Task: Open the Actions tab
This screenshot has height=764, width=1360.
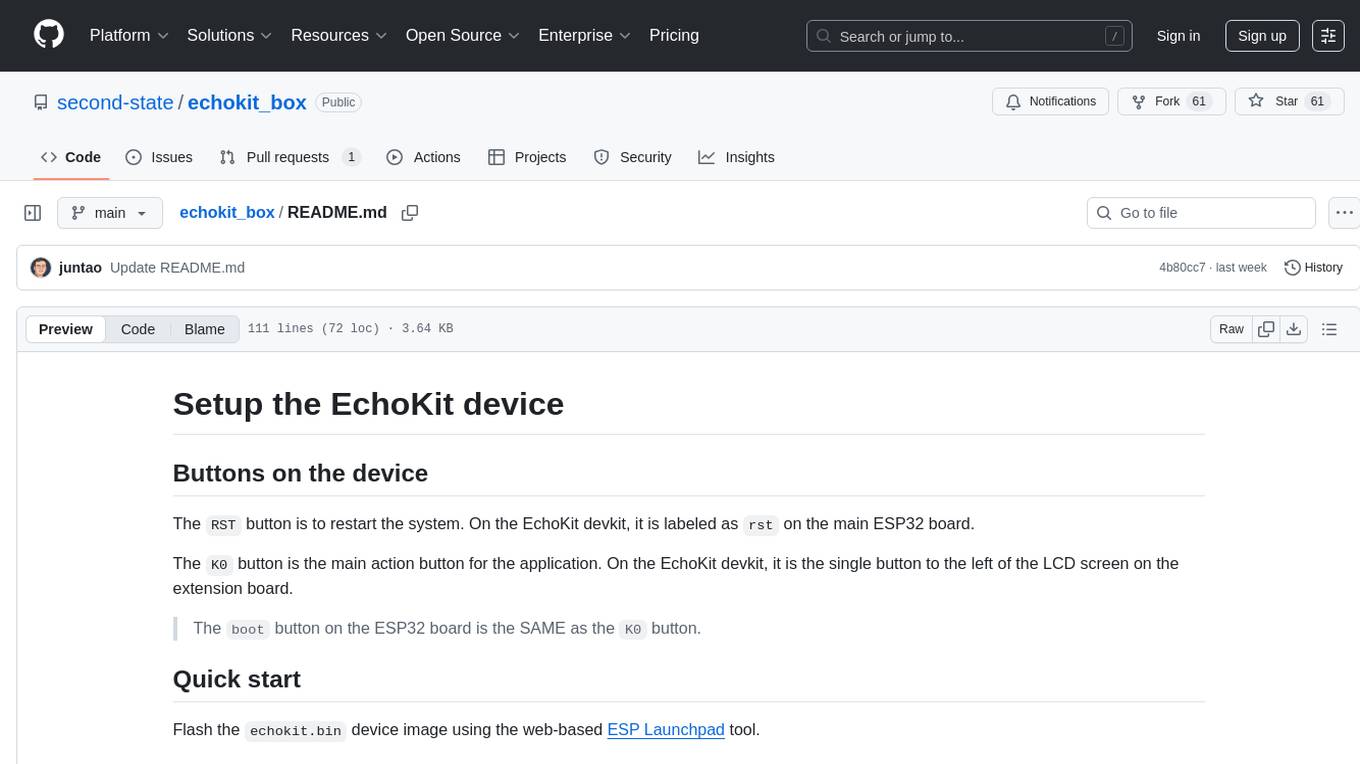Action: pos(423,157)
